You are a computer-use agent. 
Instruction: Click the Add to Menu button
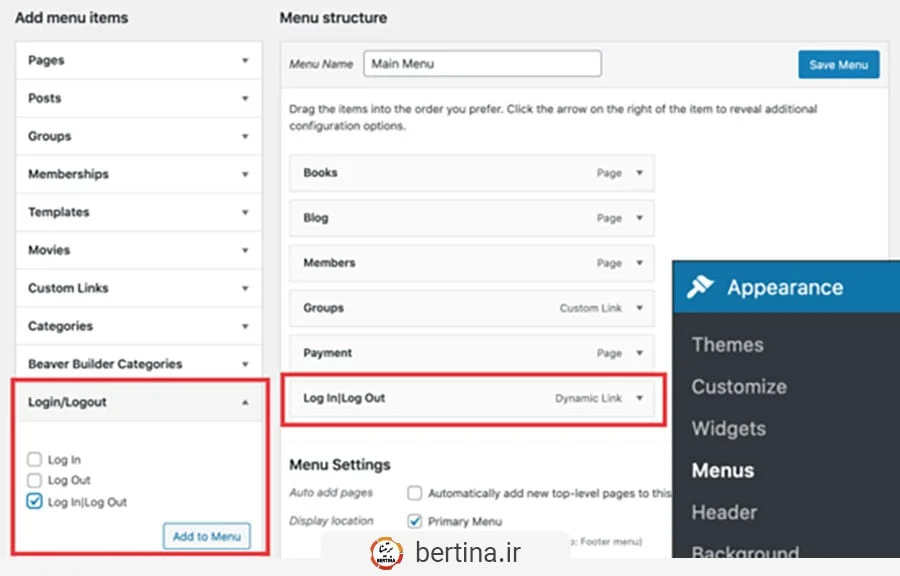[207, 537]
